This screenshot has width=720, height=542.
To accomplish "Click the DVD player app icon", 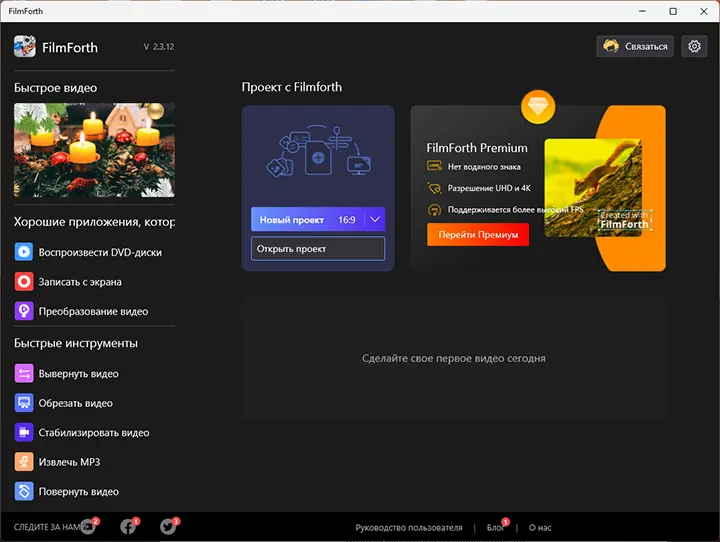I will pos(24,252).
